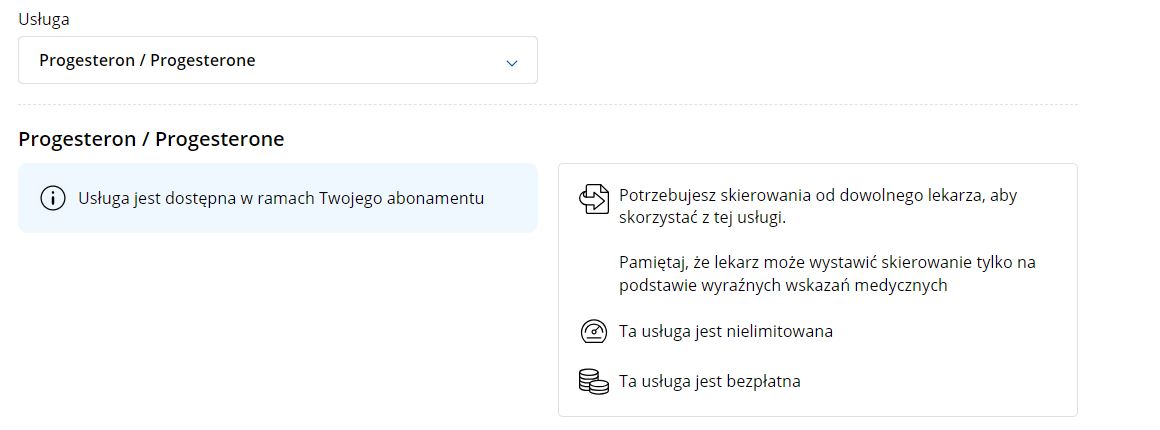Click the Usługa field label
Screen dimensions: 1160x430
[x=44, y=19]
